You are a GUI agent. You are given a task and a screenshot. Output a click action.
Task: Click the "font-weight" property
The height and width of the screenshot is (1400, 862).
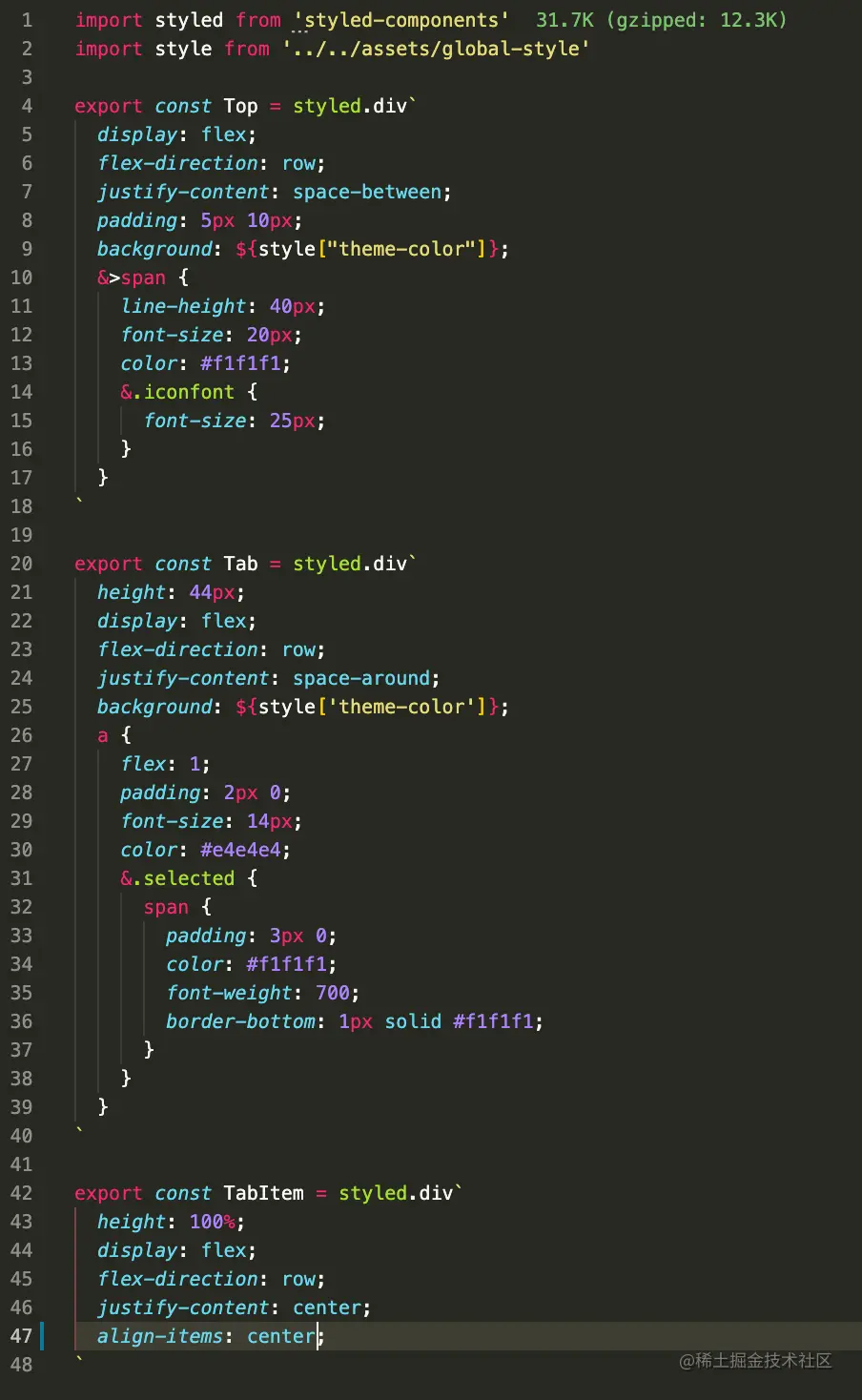click(x=229, y=993)
